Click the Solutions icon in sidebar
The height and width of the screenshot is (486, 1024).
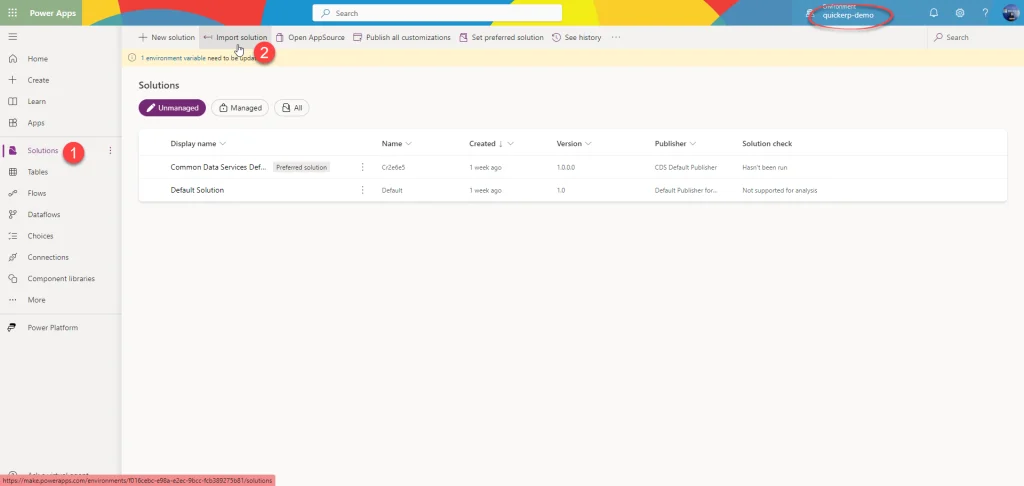[x=12, y=151]
